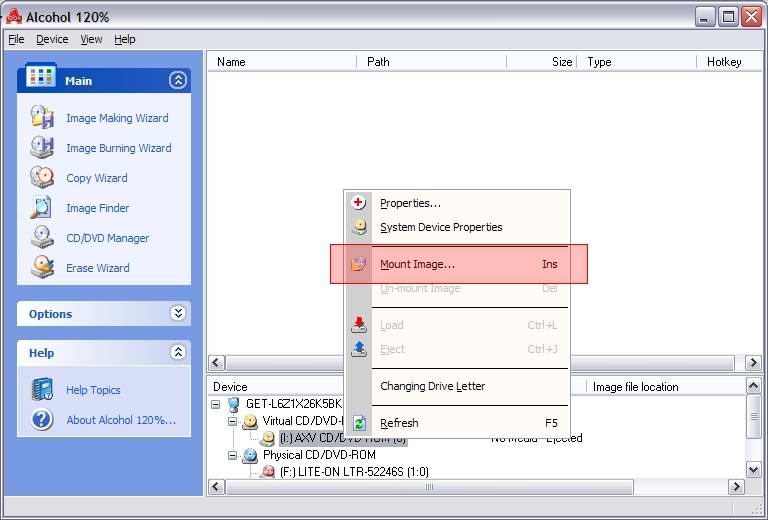The image size is (768, 520).
Task: Click the Help Topics book icon
Action: pos(42,390)
